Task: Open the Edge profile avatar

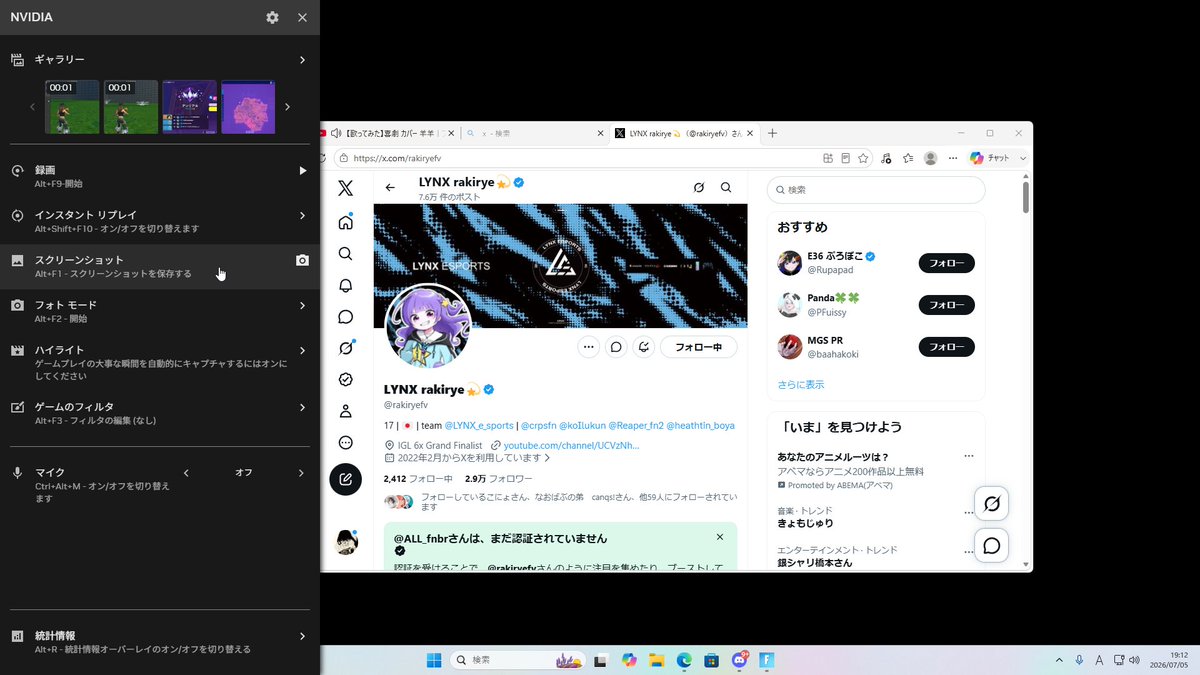Action: (x=931, y=158)
